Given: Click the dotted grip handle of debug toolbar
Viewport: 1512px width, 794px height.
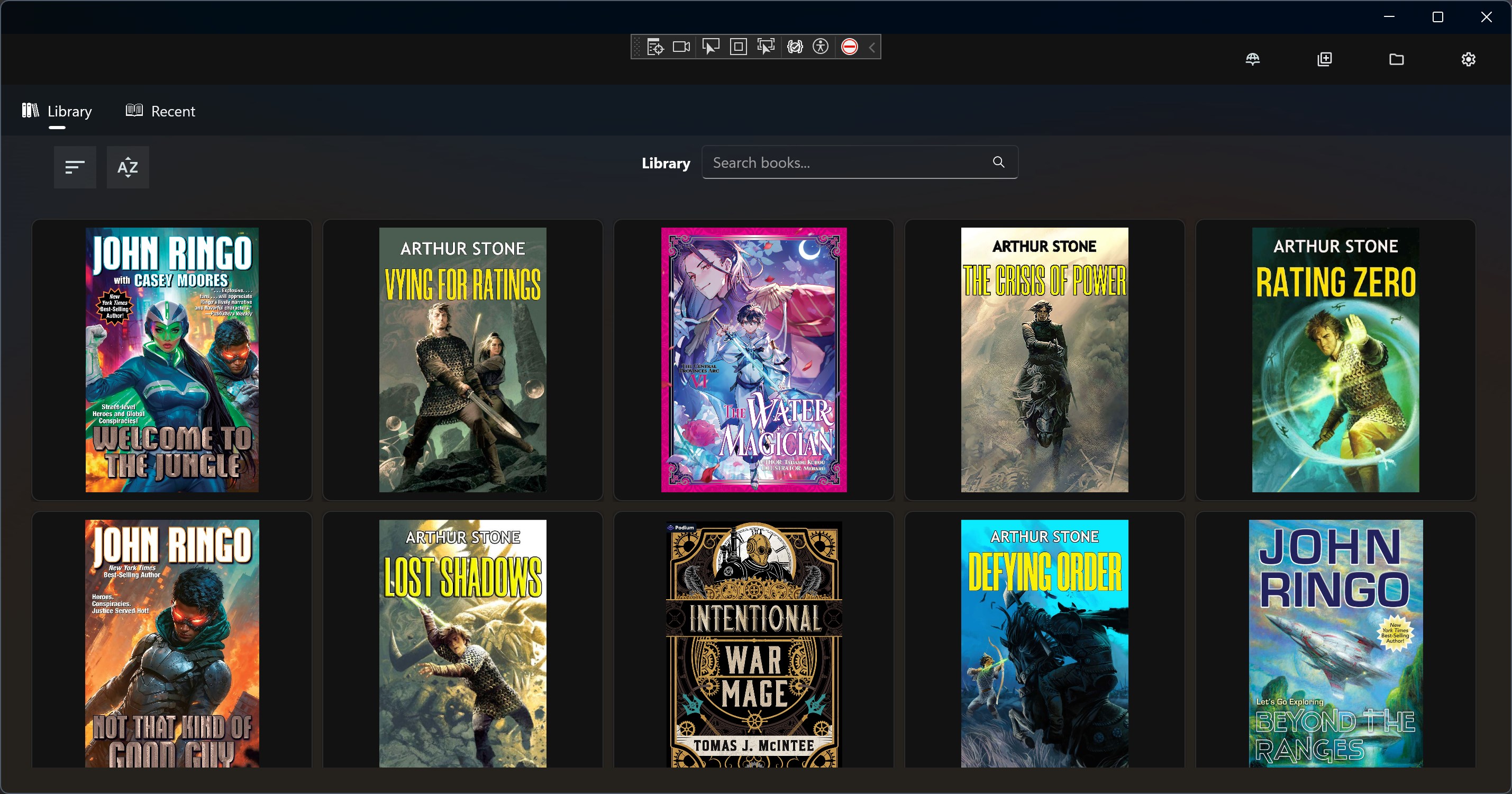Looking at the screenshot, I should [637, 47].
